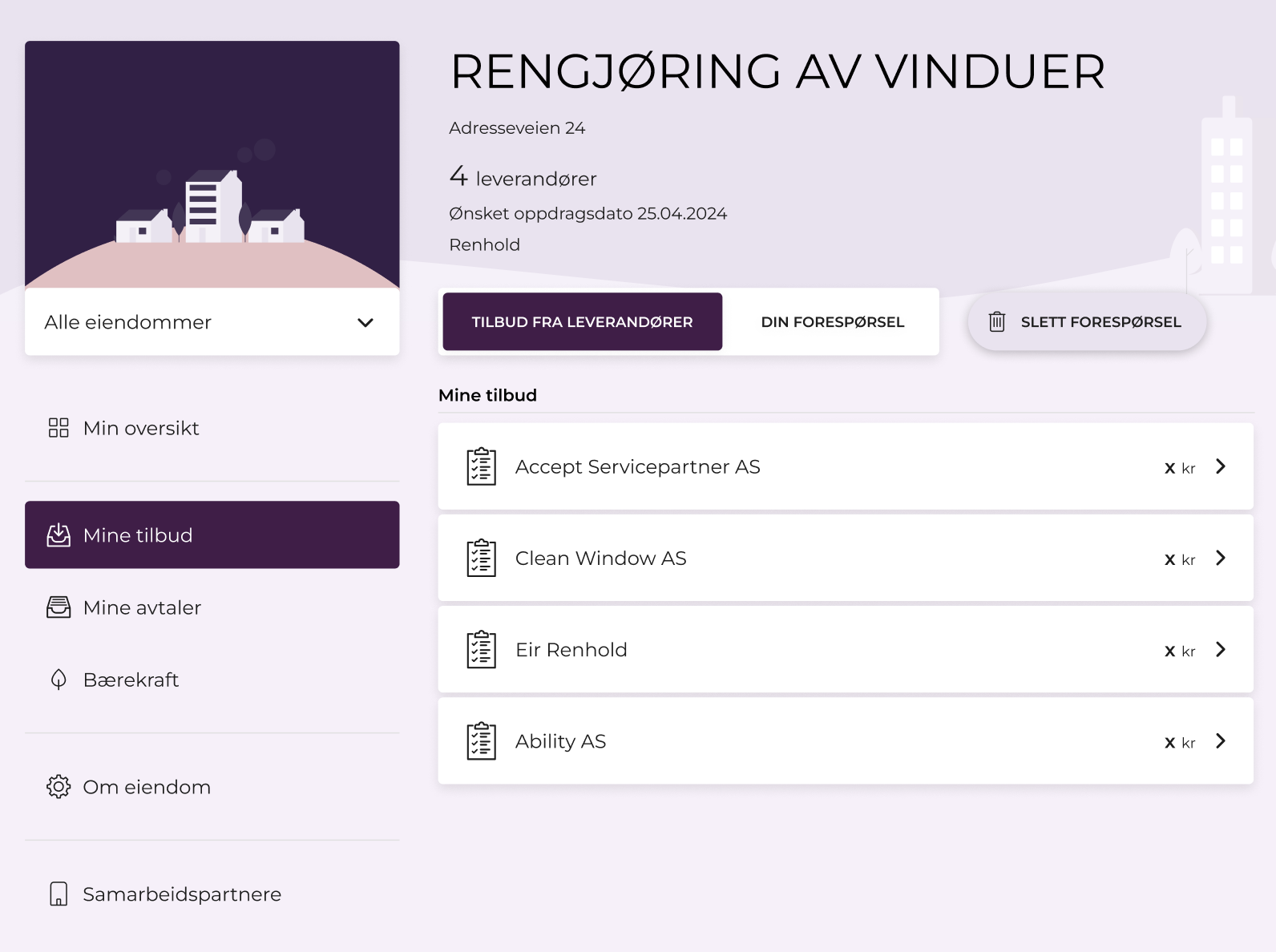The width and height of the screenshot is (1276, 952).
Task: Open Mine avtaler sidebar item
Action: point(212,607)
